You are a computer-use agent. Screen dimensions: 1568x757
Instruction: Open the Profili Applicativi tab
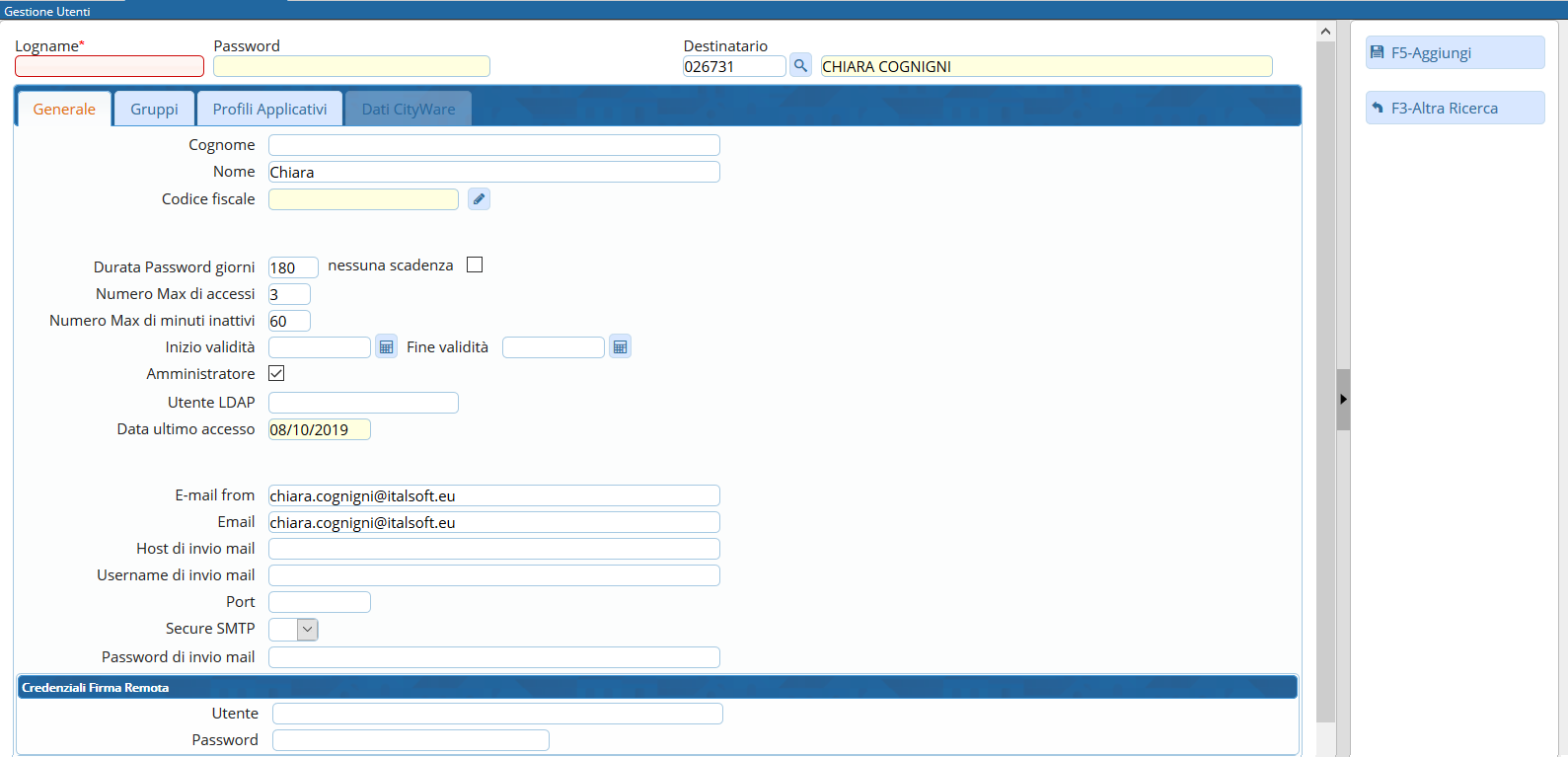click(x=269, y=110)
